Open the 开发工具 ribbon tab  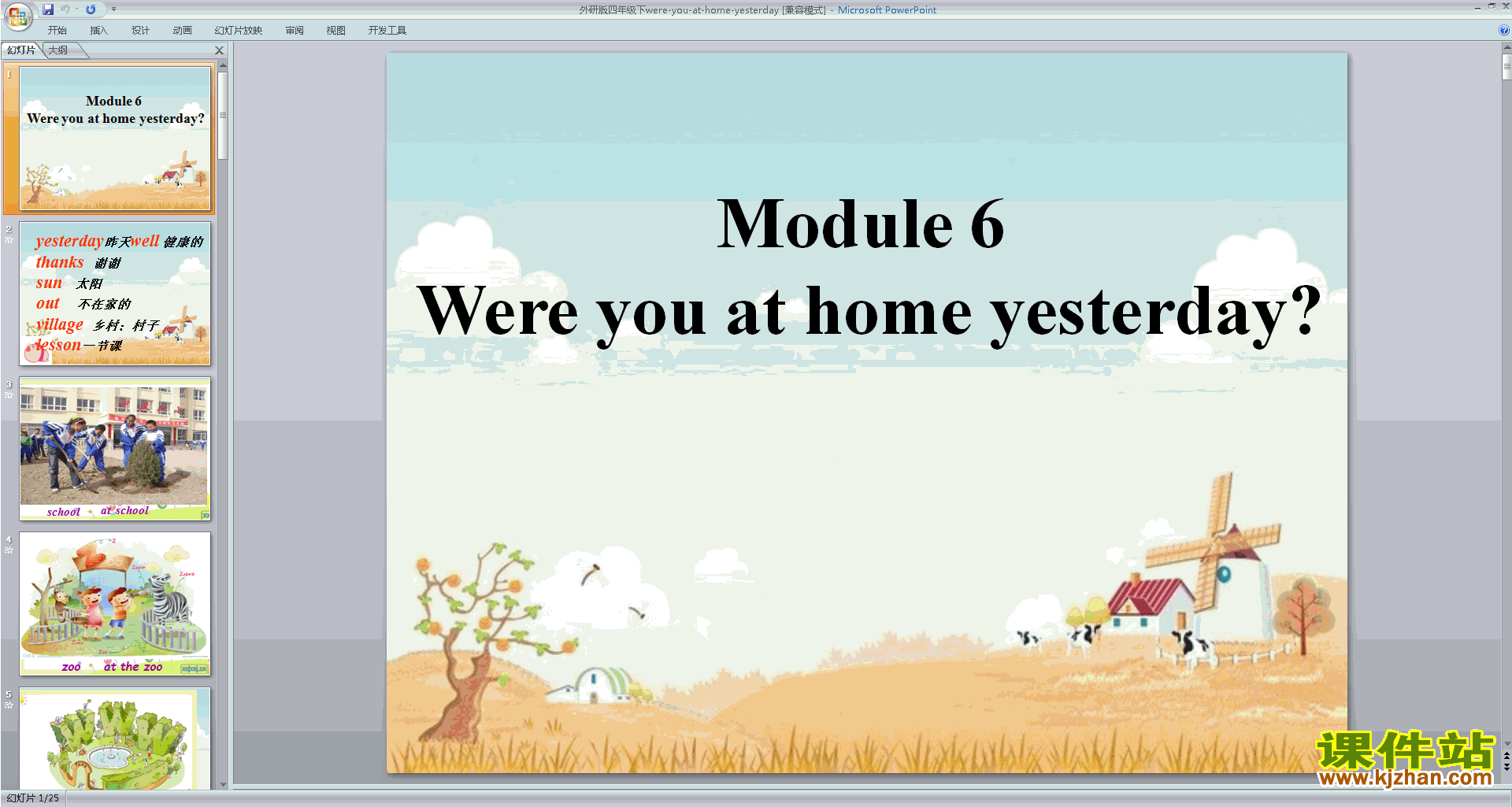(x=387, y=31)
